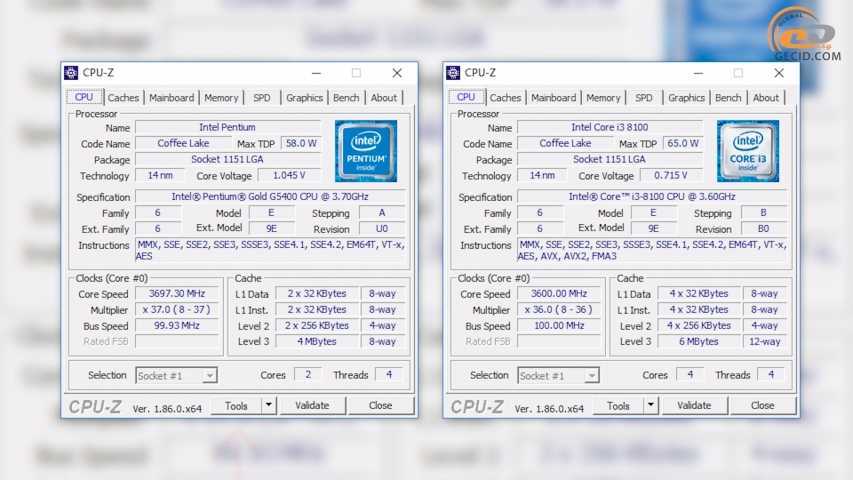This screenshot has height=480, width=853.
Task: Click the 3600.00 MHz core speed value
Action: coord(559,293)
